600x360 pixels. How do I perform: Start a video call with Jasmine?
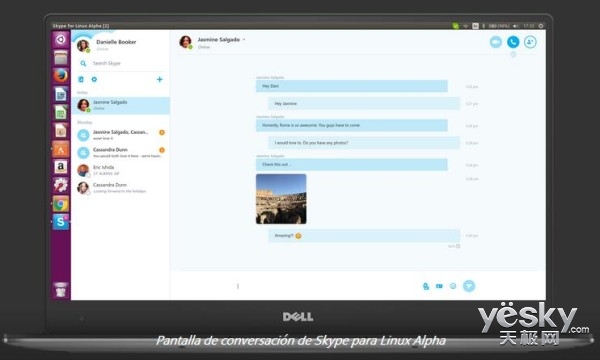click(x=496, y=42)
